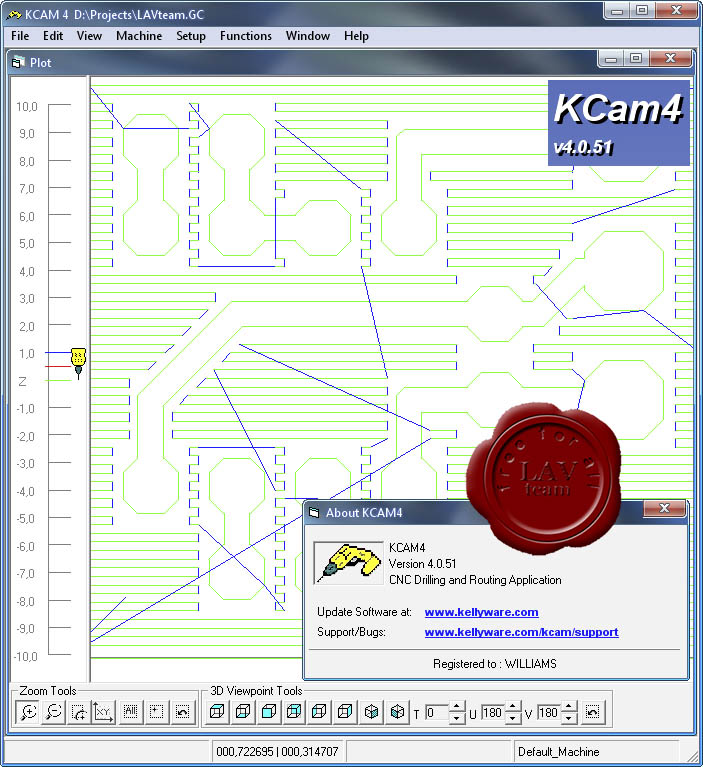
Task: Select the fourth 3D viewpoint cube
Action: [294, 711]
